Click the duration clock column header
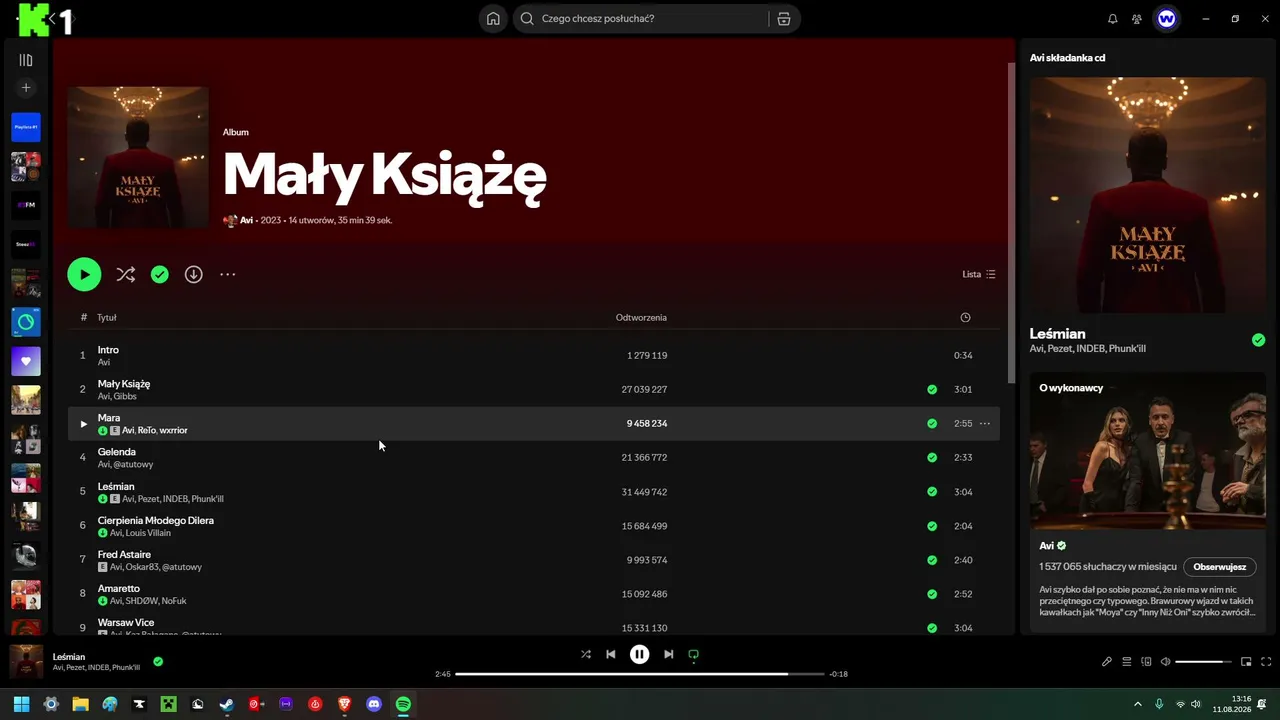This screenshot has height=720, width=1280. [x=965, y=318]
